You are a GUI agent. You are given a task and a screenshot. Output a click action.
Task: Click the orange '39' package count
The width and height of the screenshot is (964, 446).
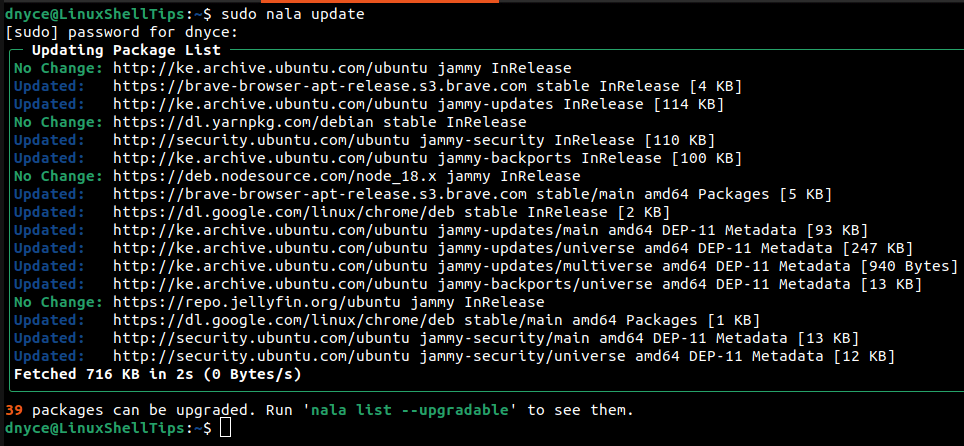coord(14,410)
